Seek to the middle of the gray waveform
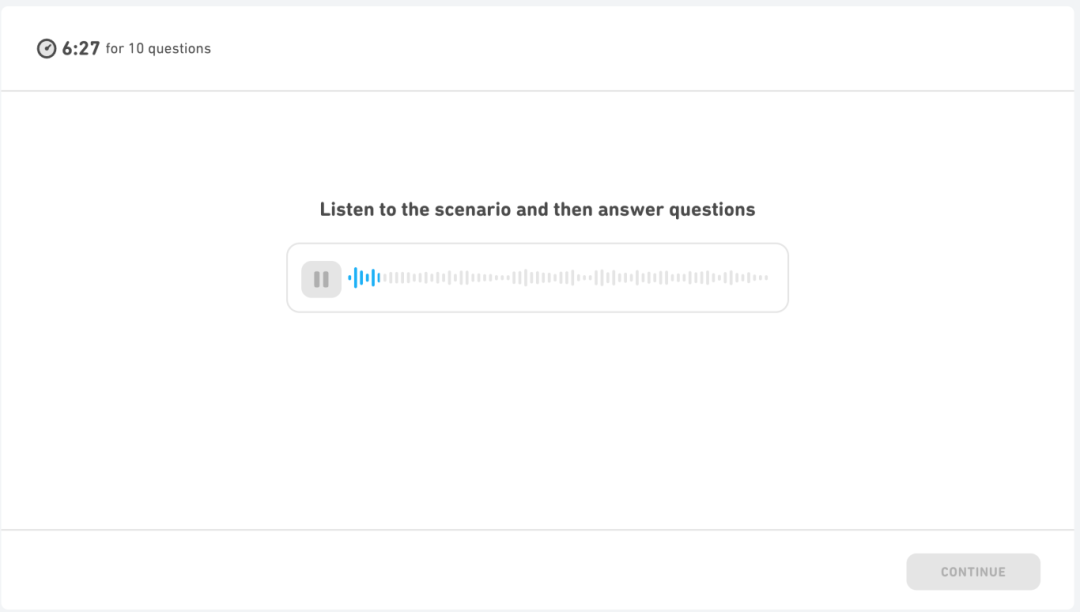Viewport: 1080px width, 612px height. click(575, 277)
